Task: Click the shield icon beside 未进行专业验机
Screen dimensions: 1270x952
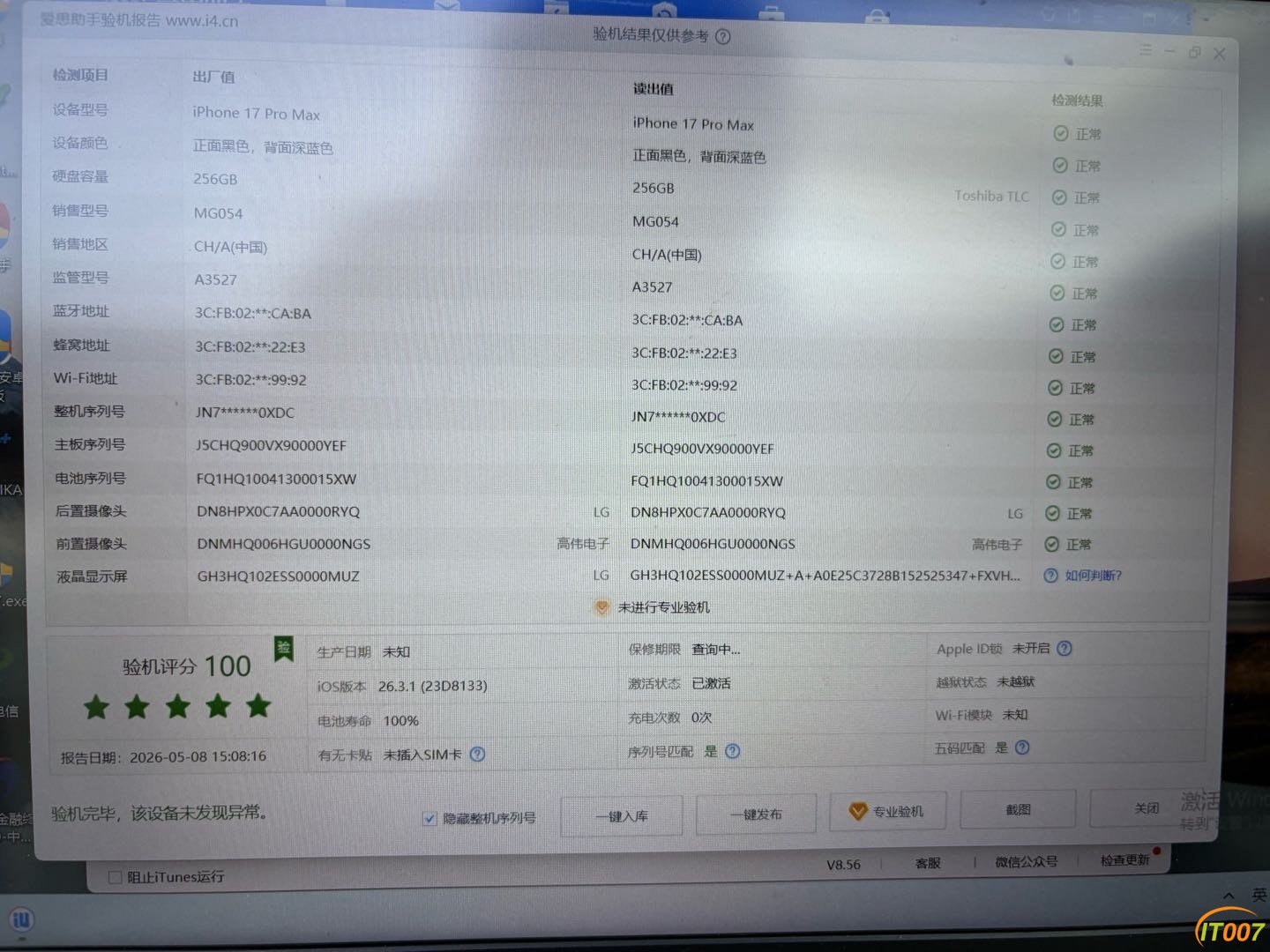Action: pyautogui.click(x=601, y=607)
